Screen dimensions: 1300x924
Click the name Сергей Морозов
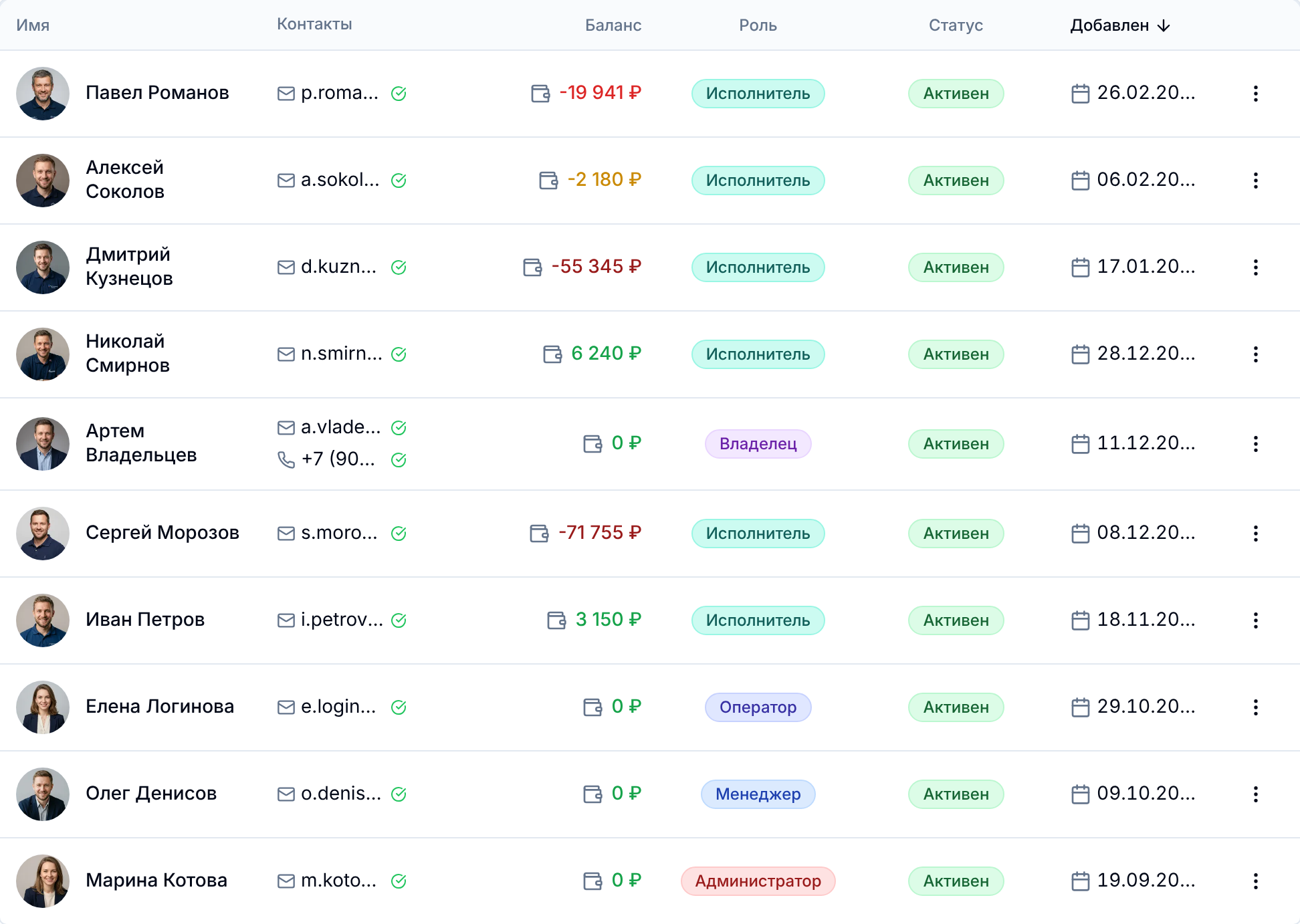click(162, 533)
